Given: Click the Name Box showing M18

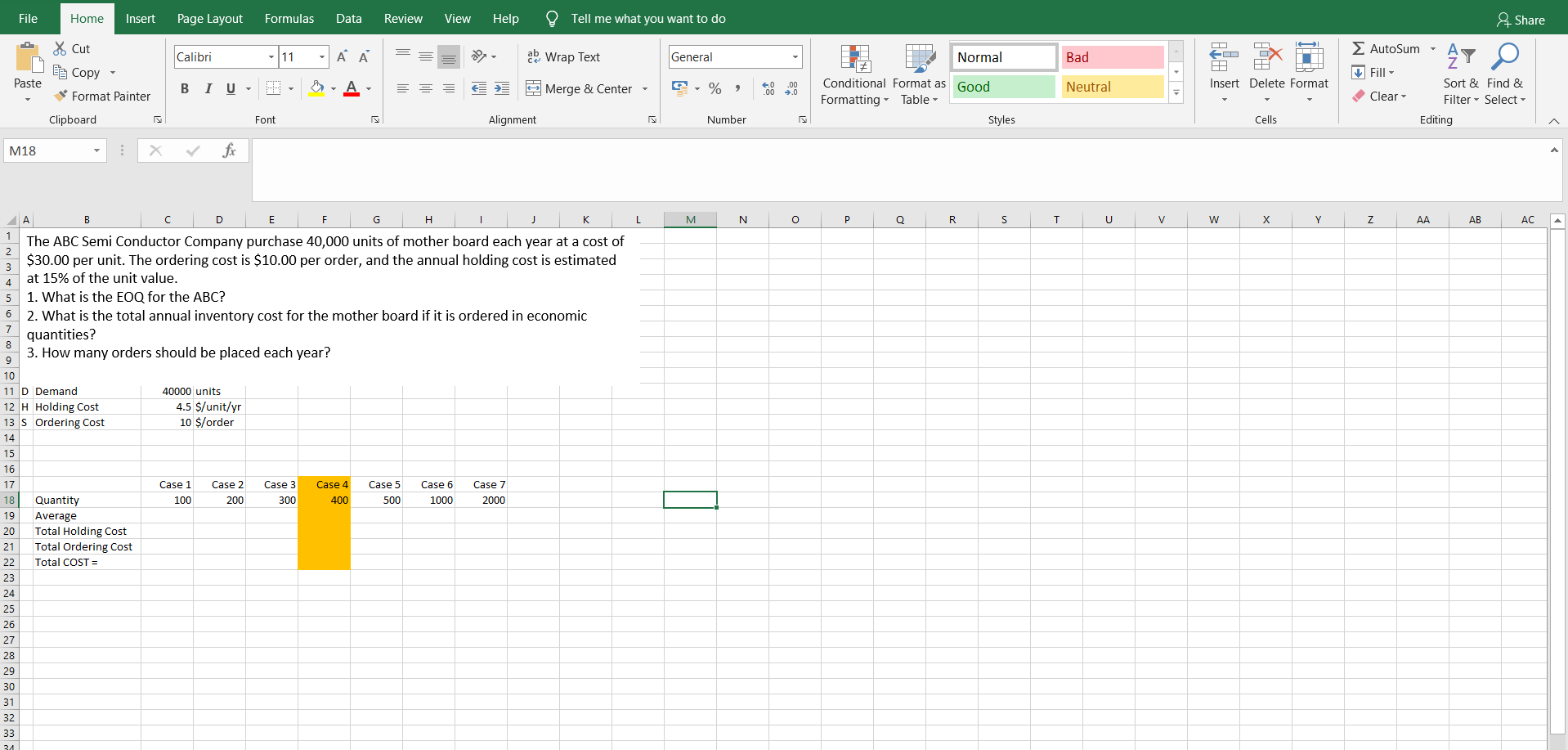Looking at the screenshot, I should click(x=49, y=150).
